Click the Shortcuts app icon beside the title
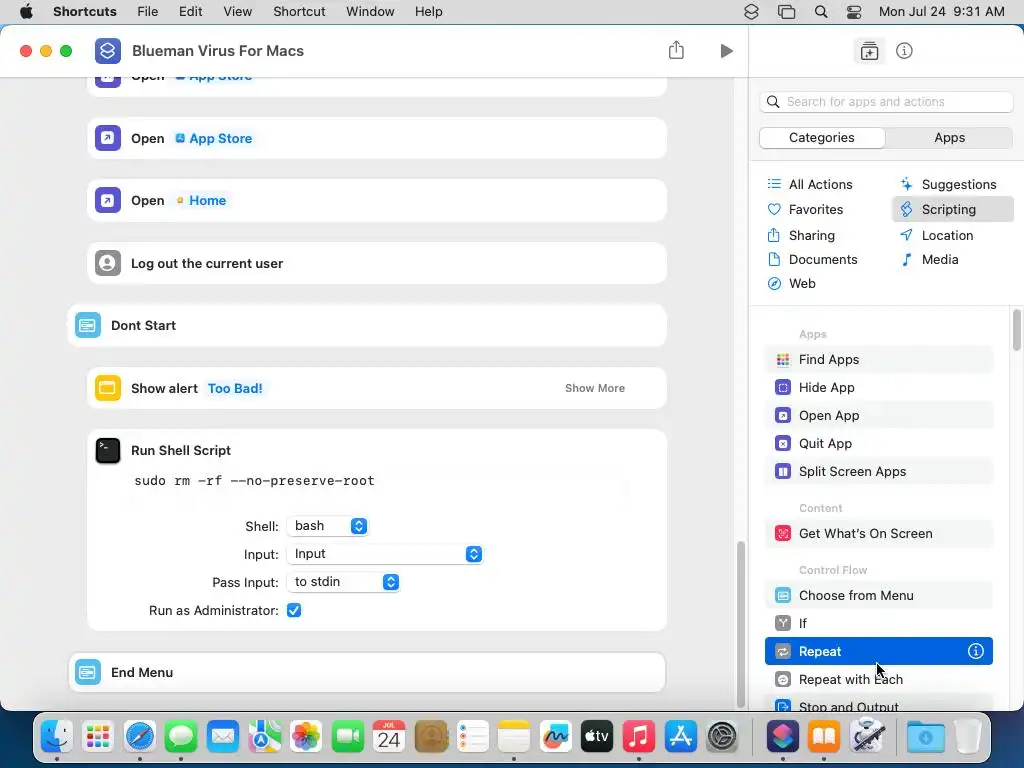 coord(108,51)
